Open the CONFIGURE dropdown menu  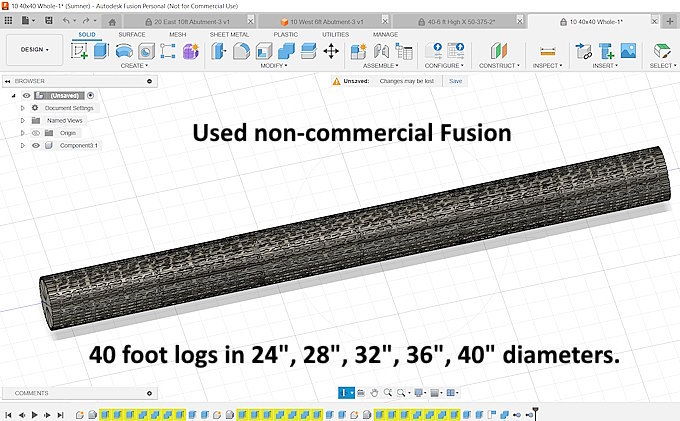click(x=444, y=65)
